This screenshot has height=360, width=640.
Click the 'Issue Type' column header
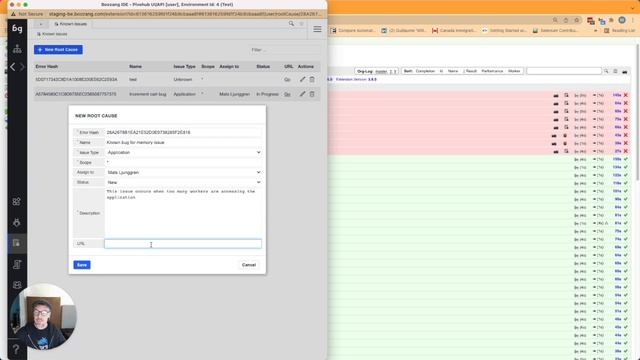coord(184,67)
